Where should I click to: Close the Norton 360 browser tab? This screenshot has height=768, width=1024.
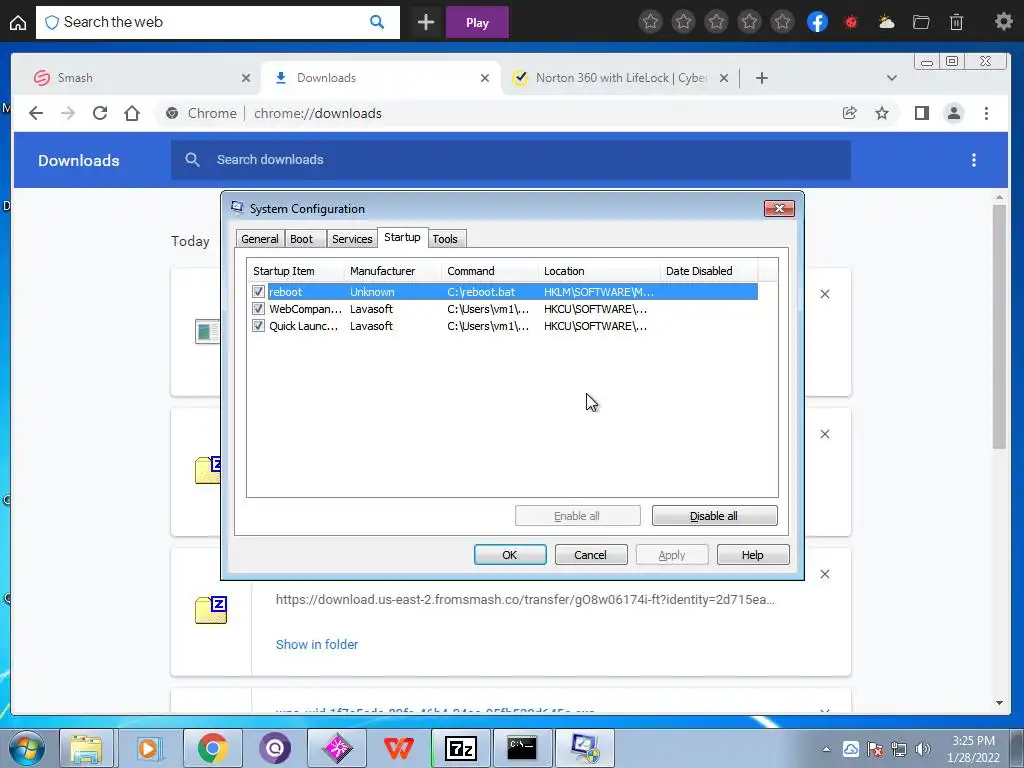point(724,78)
